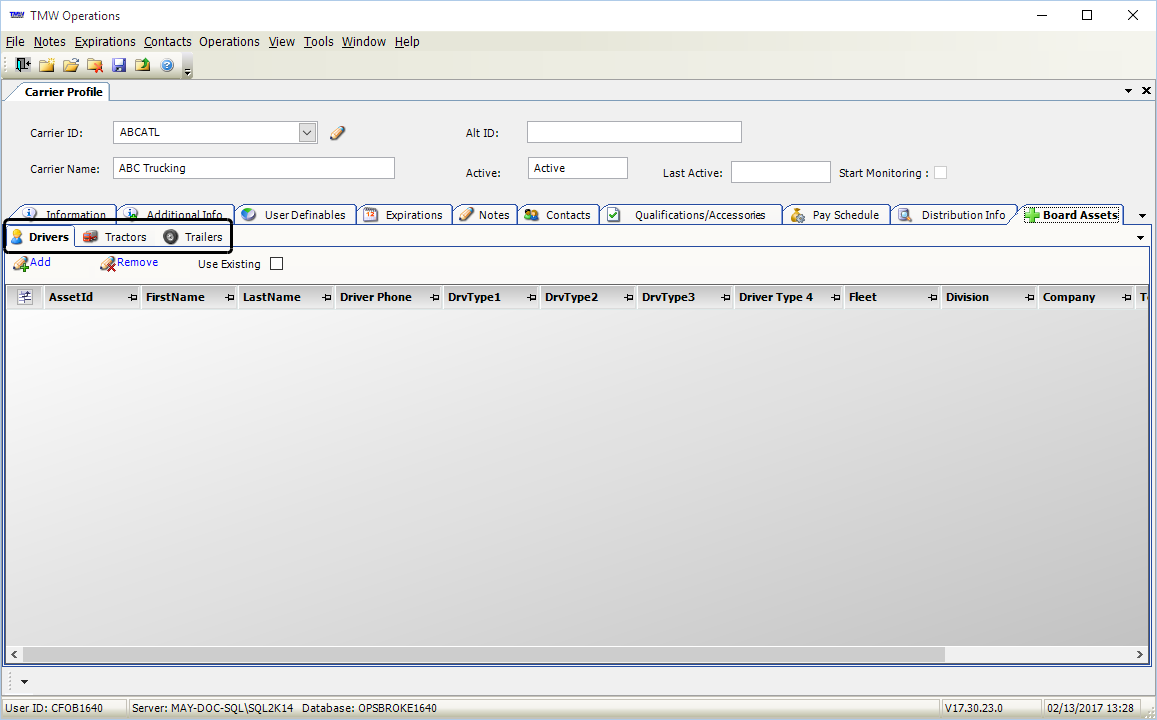Viewport: 1157px width, 720px height.
Task: Click the exit door toolbar icon
Action: coord(23,65)
